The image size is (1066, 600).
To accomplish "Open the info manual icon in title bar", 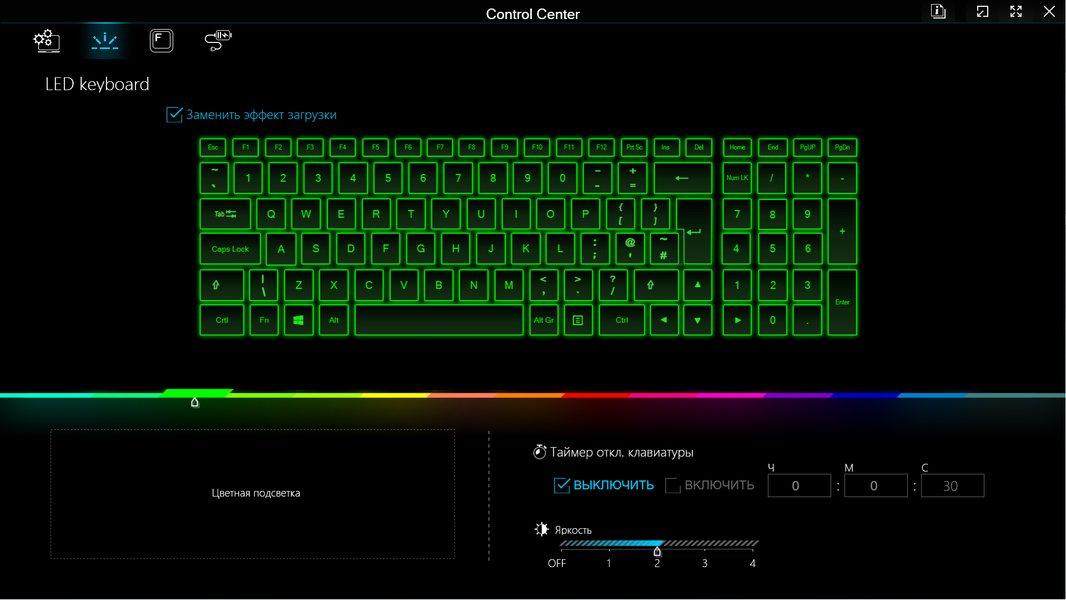I will click(938, 12).
